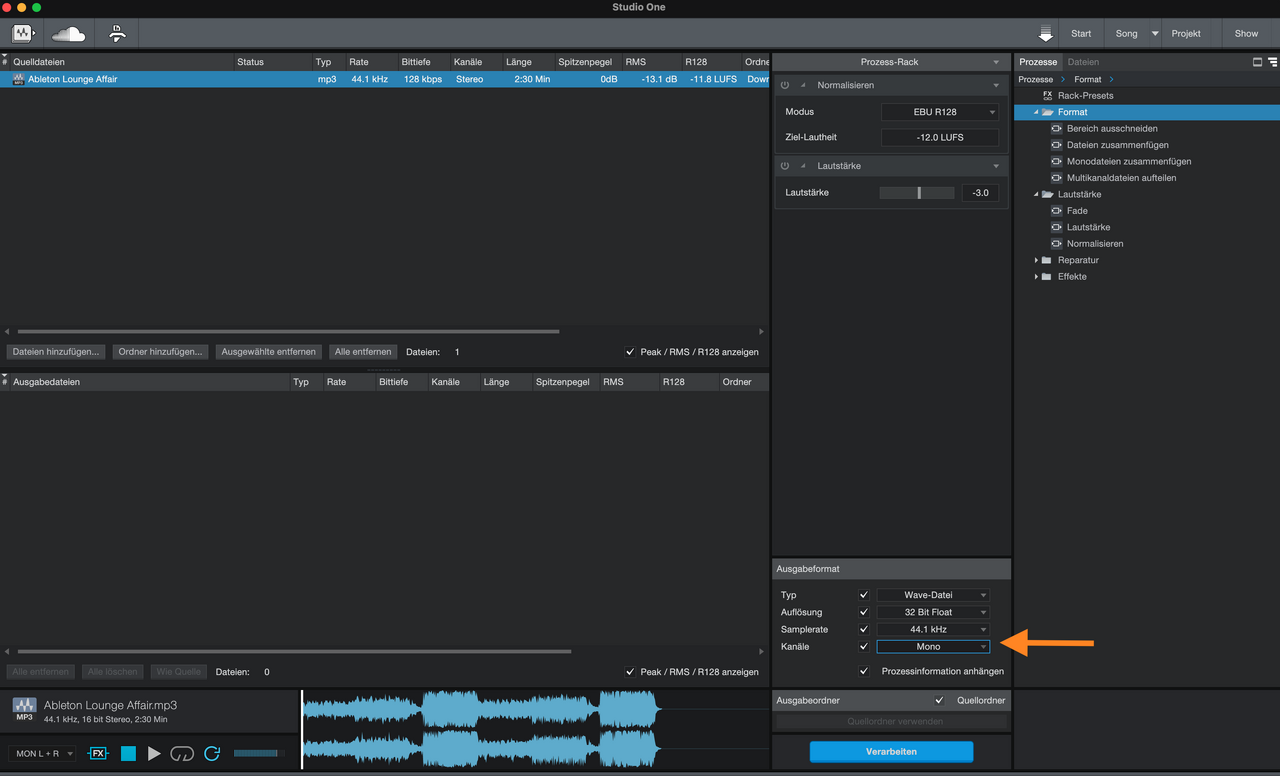Uncheck the Kanäle checkbox

coord(864,647)
